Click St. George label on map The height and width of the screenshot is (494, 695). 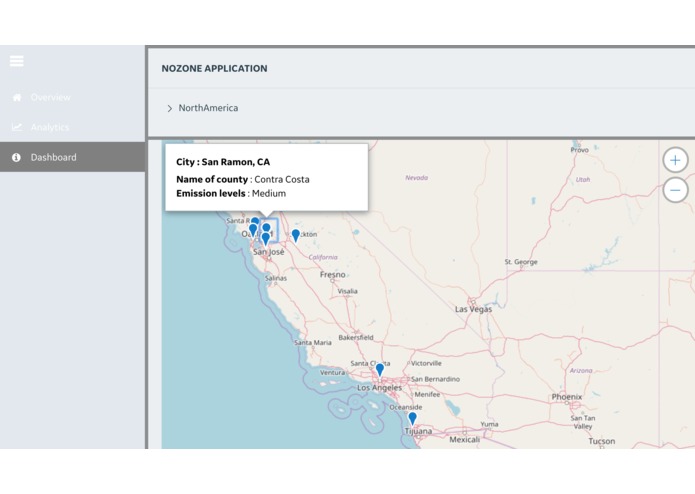pos(521,262)
